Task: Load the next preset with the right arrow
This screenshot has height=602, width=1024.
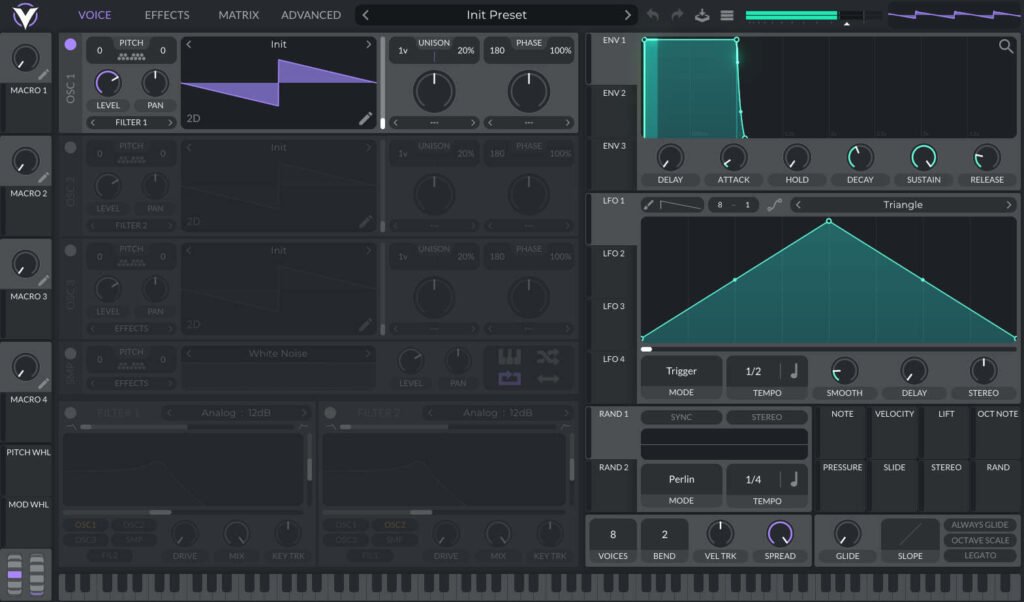Action: pyautogui.click(x=627, y=15)
